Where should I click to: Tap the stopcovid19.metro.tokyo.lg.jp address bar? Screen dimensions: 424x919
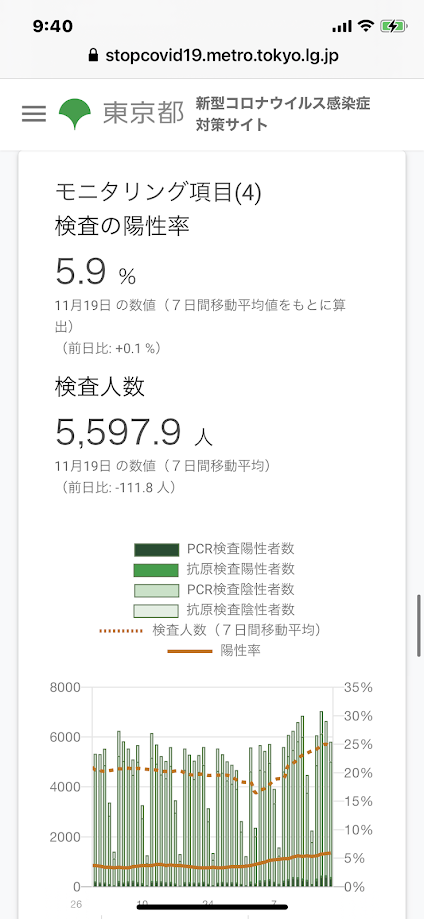(213, 56)
